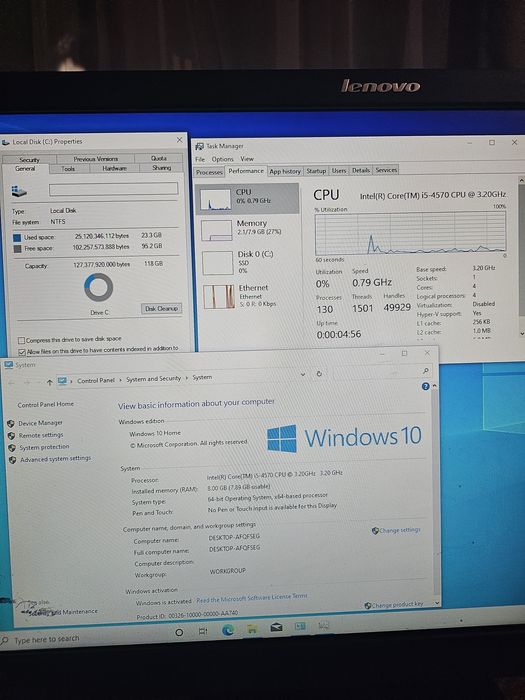
Task: Open Hardware tab in Disk Properties
Action: point(114,168)
